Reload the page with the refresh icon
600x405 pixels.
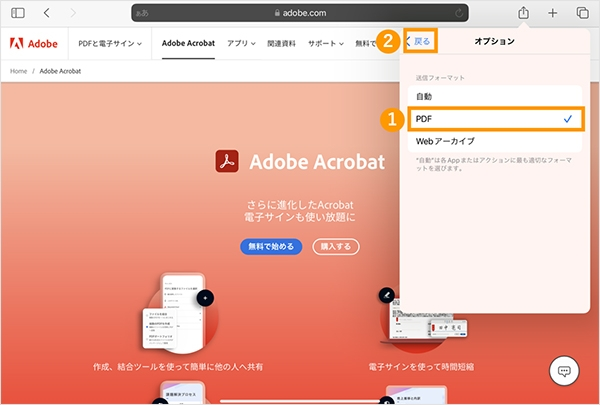458,13
